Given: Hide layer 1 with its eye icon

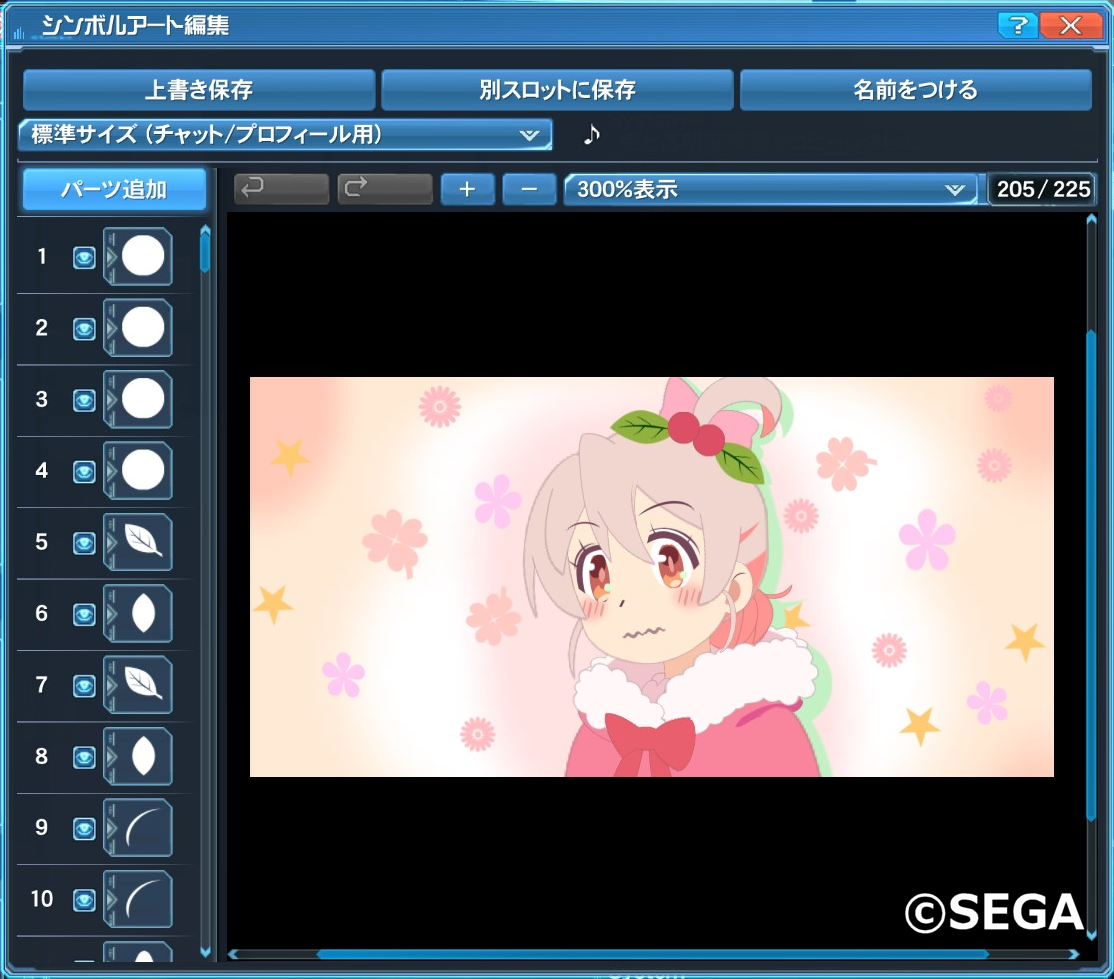Looking at the screenshot, I should pyautogui.click(x=84, y=257).
